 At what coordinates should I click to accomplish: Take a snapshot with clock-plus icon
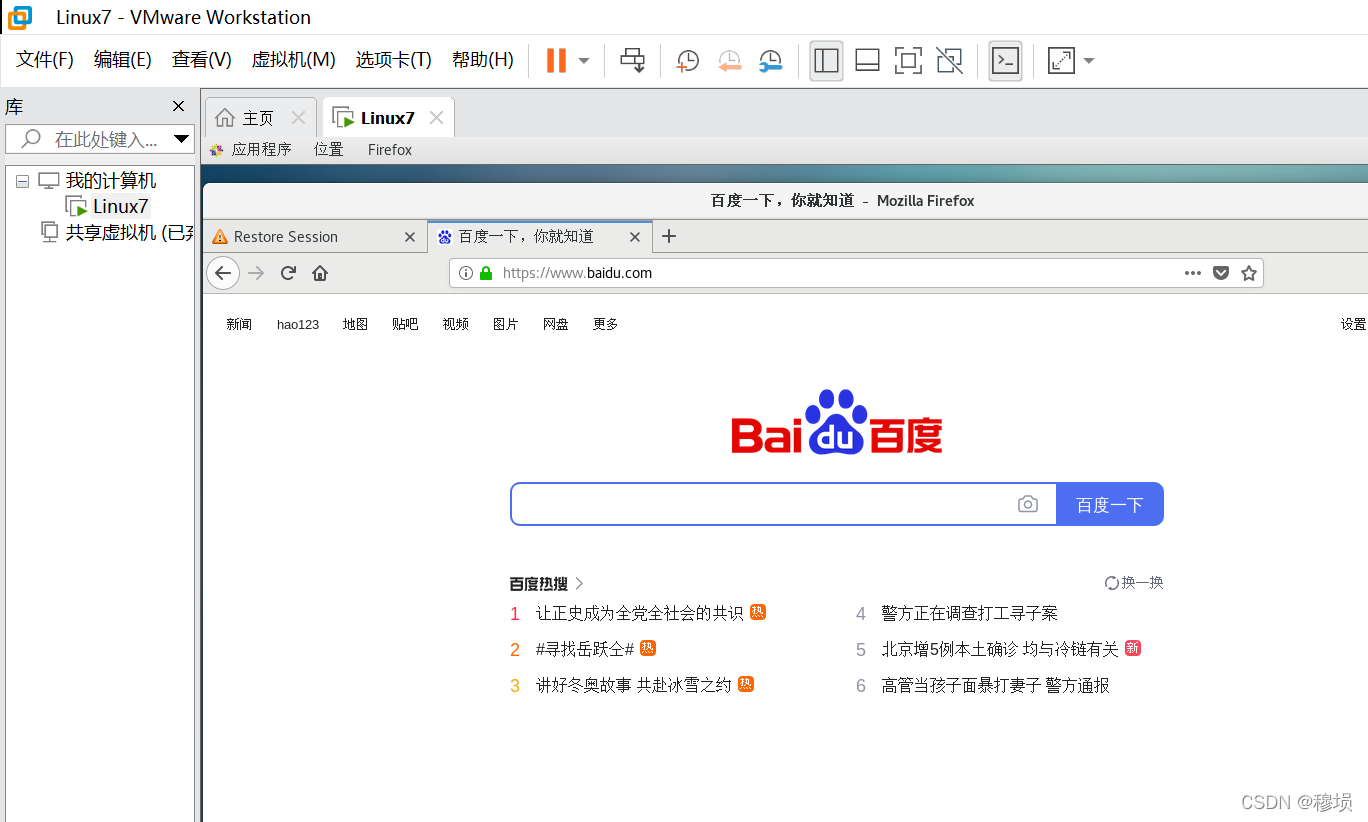(x=687, y=61)
